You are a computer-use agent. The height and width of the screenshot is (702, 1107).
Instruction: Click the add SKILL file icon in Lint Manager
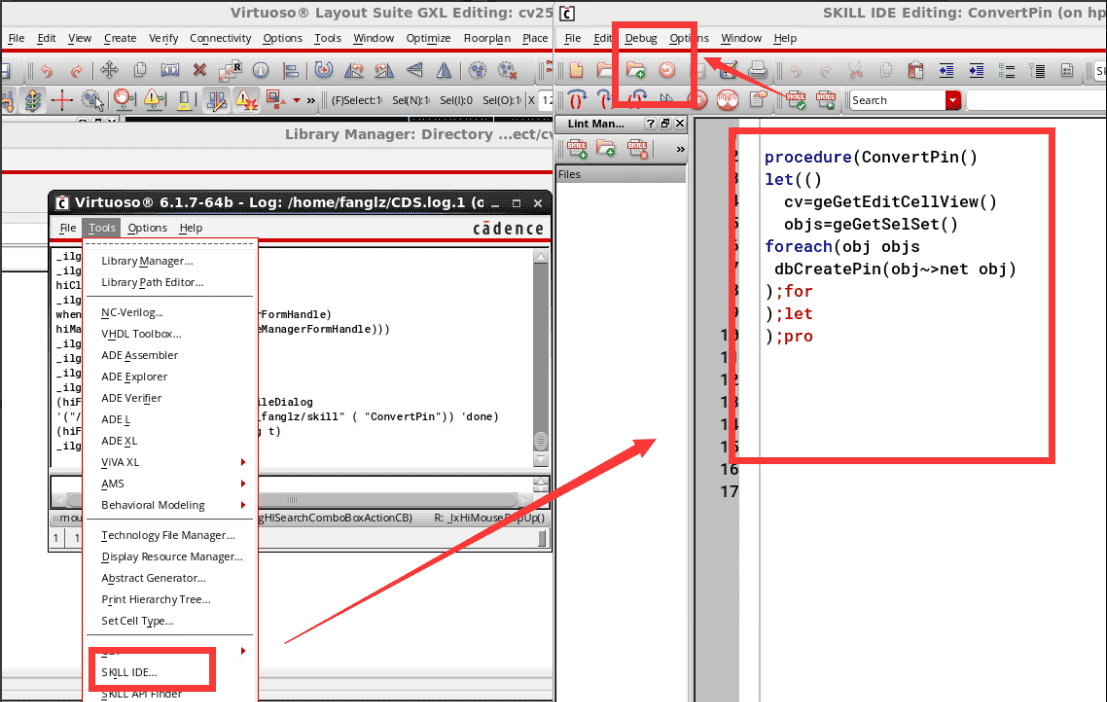[577, 149]
